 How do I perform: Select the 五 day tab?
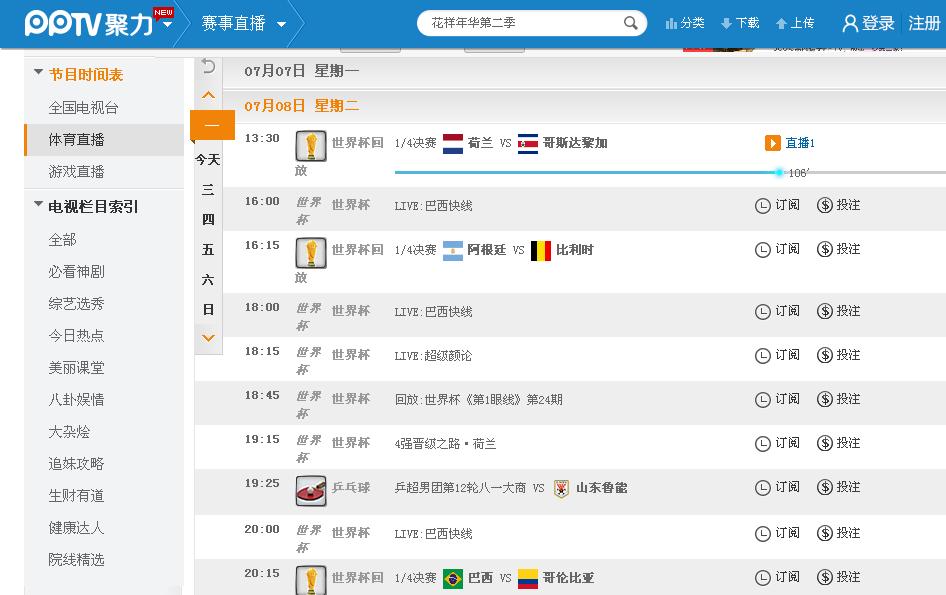click(x=208, y=249)
